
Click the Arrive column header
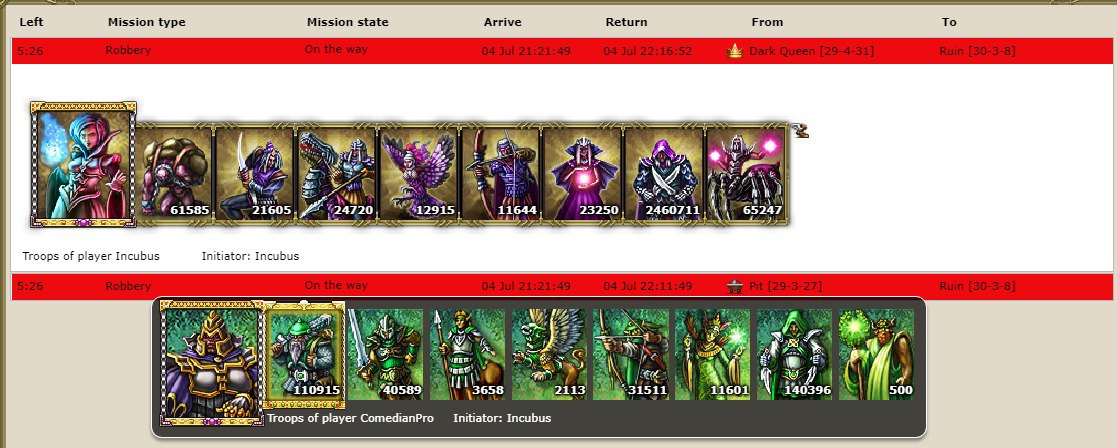click(503, 22)
